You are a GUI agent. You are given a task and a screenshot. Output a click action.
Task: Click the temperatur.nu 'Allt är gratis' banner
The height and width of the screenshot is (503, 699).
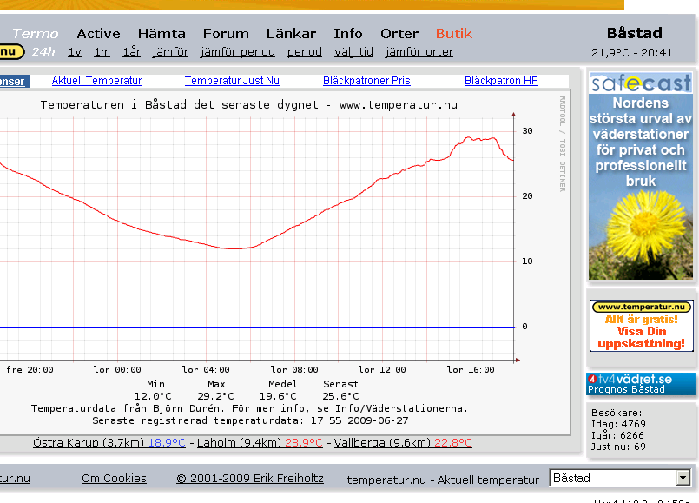[640, 325]
